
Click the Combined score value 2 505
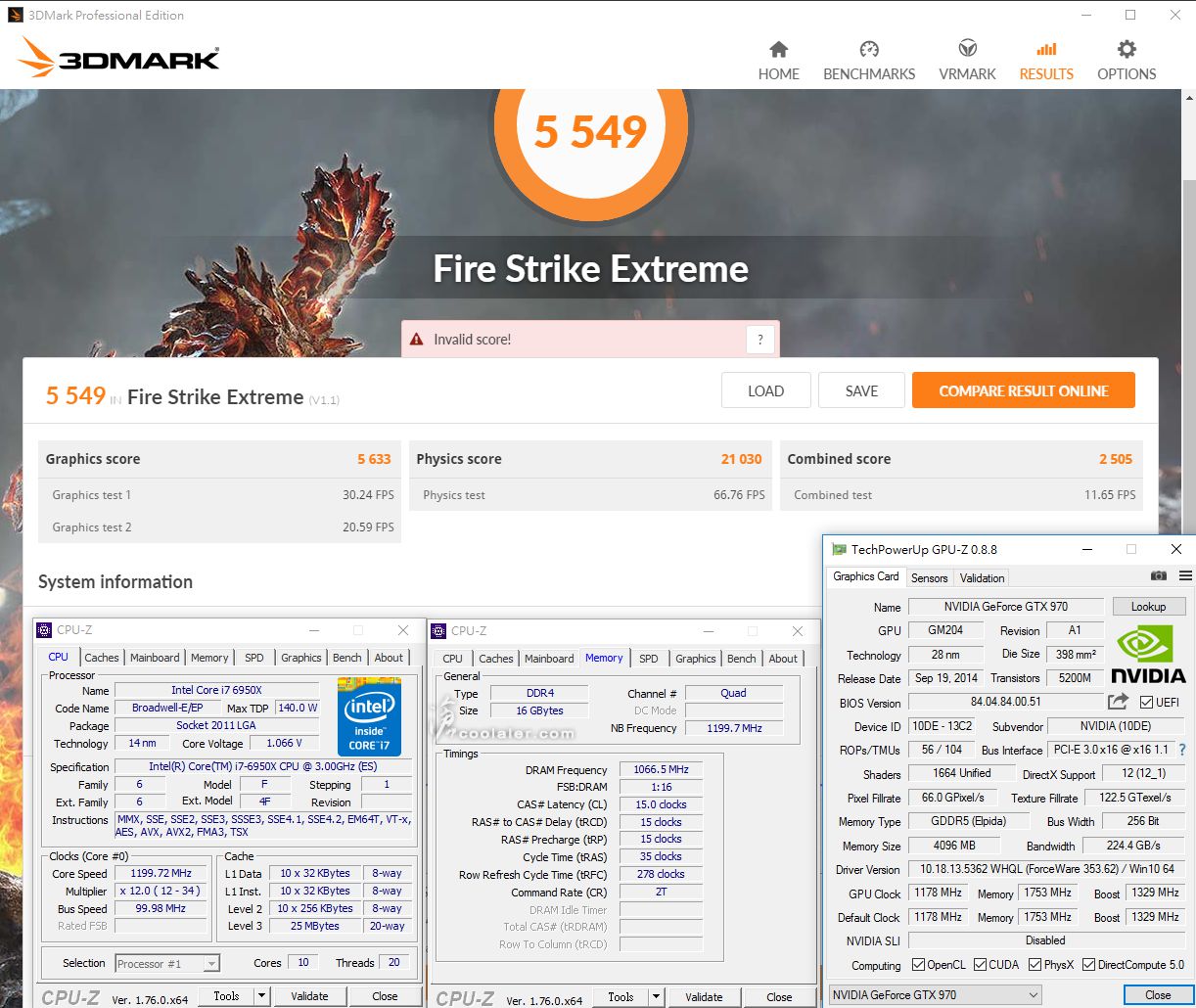pos(1116,459)
